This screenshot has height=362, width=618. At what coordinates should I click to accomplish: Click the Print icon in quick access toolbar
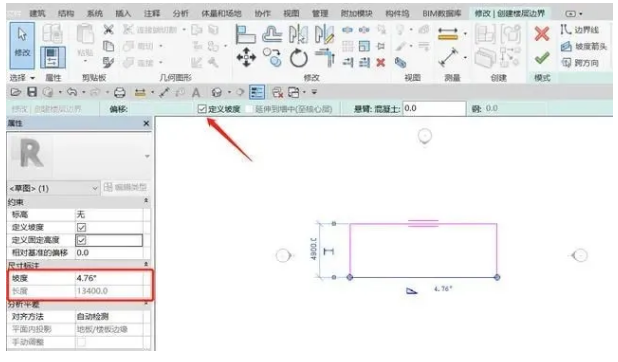point(119,93)
